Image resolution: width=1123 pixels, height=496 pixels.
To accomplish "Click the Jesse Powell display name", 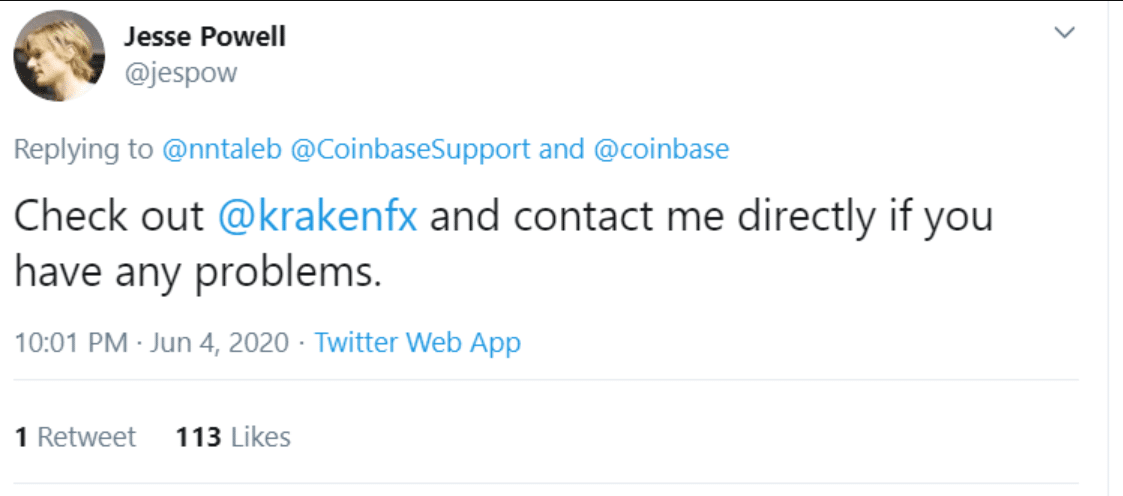I will tap(205, 37).
